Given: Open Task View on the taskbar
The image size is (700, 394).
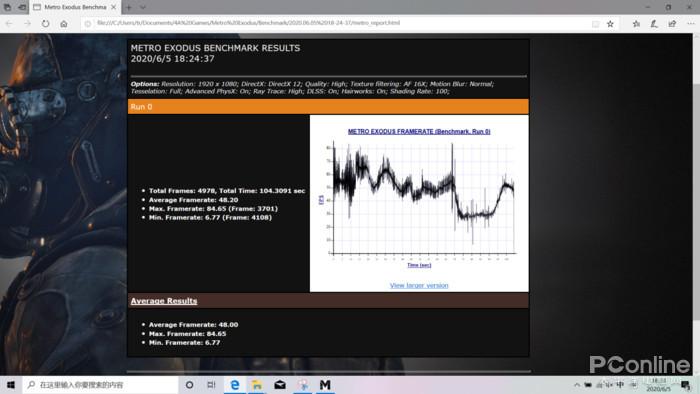Looking at the screenshot, I should click(212, 385).
